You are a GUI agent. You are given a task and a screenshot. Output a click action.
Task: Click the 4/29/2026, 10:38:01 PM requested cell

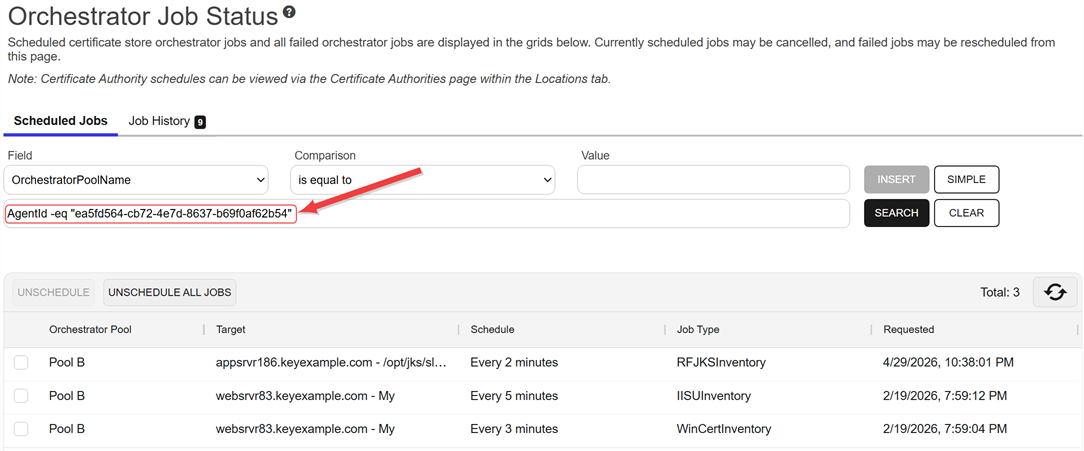coord(948,362)
